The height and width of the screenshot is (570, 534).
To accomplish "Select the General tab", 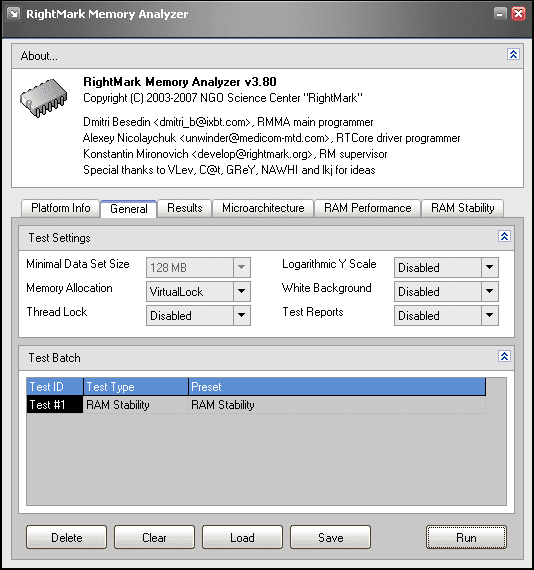I will point(129,209).
